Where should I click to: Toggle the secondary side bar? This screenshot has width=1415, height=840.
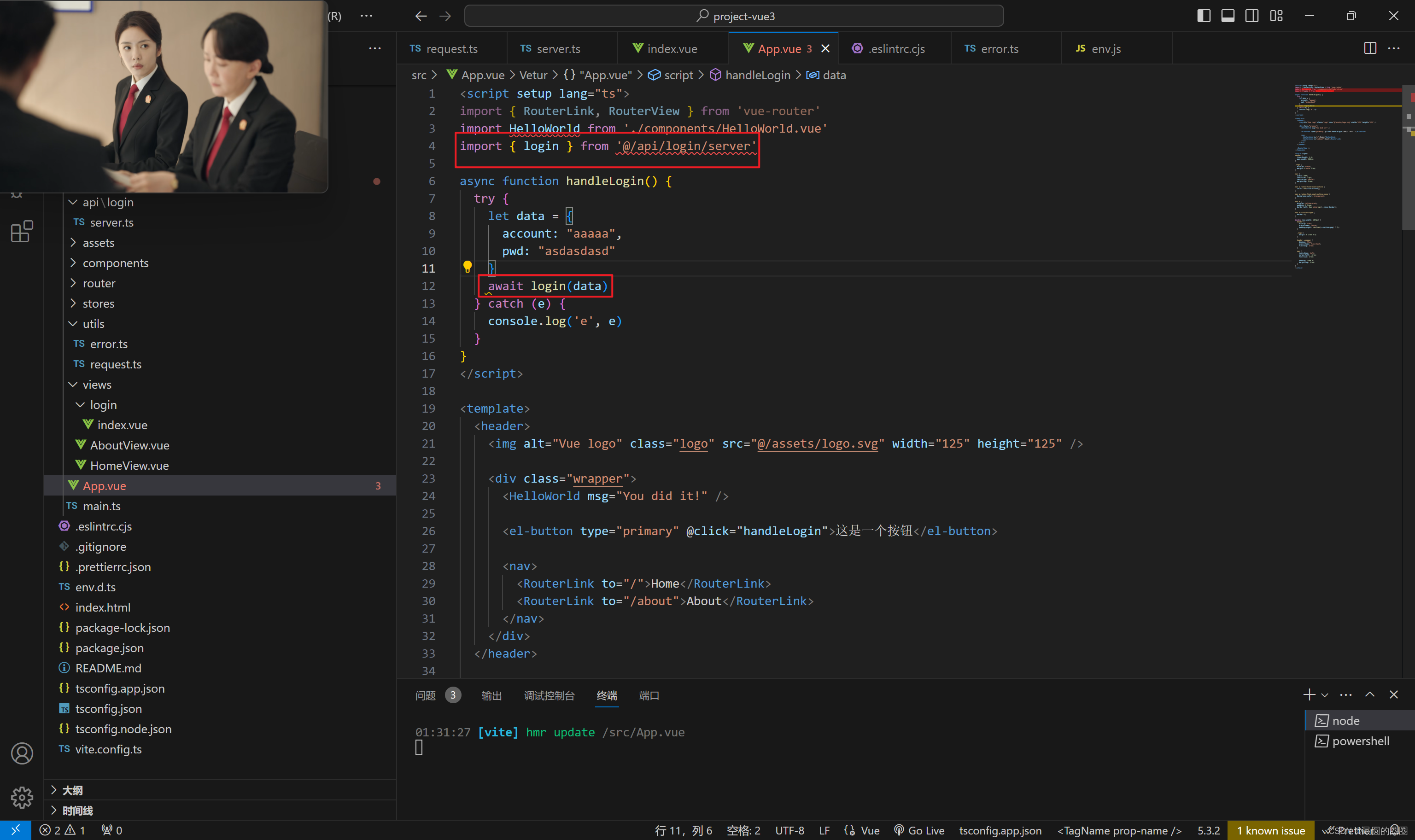(x=1252, y=16)
